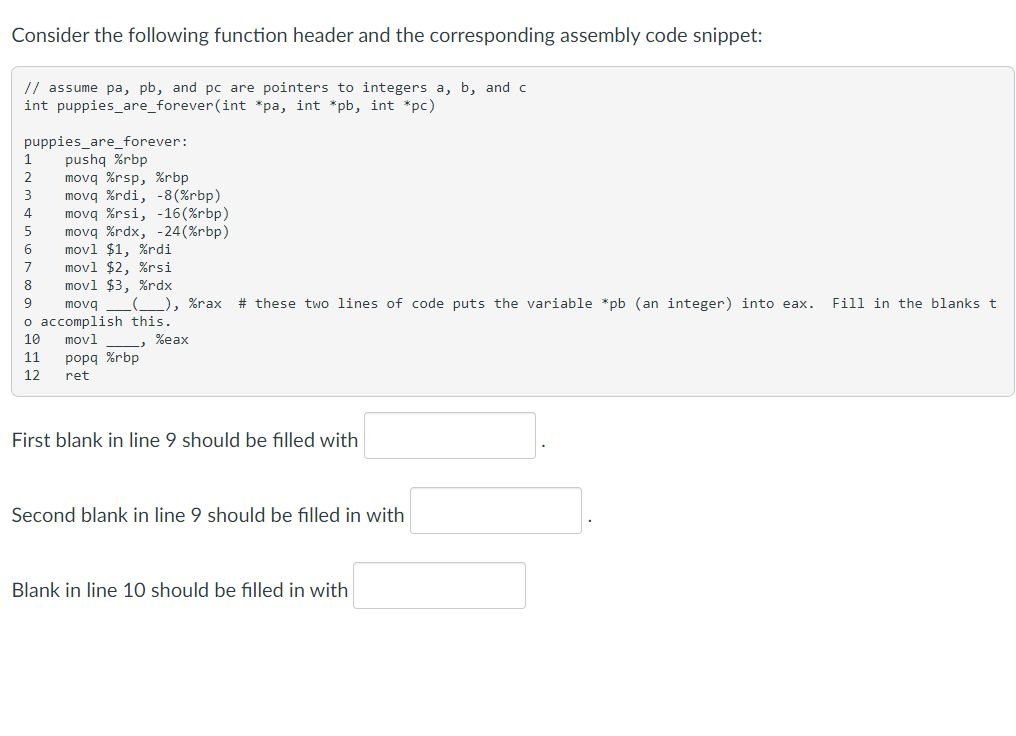
Task: Click the first blank answer input field
Action: [449, 435]
